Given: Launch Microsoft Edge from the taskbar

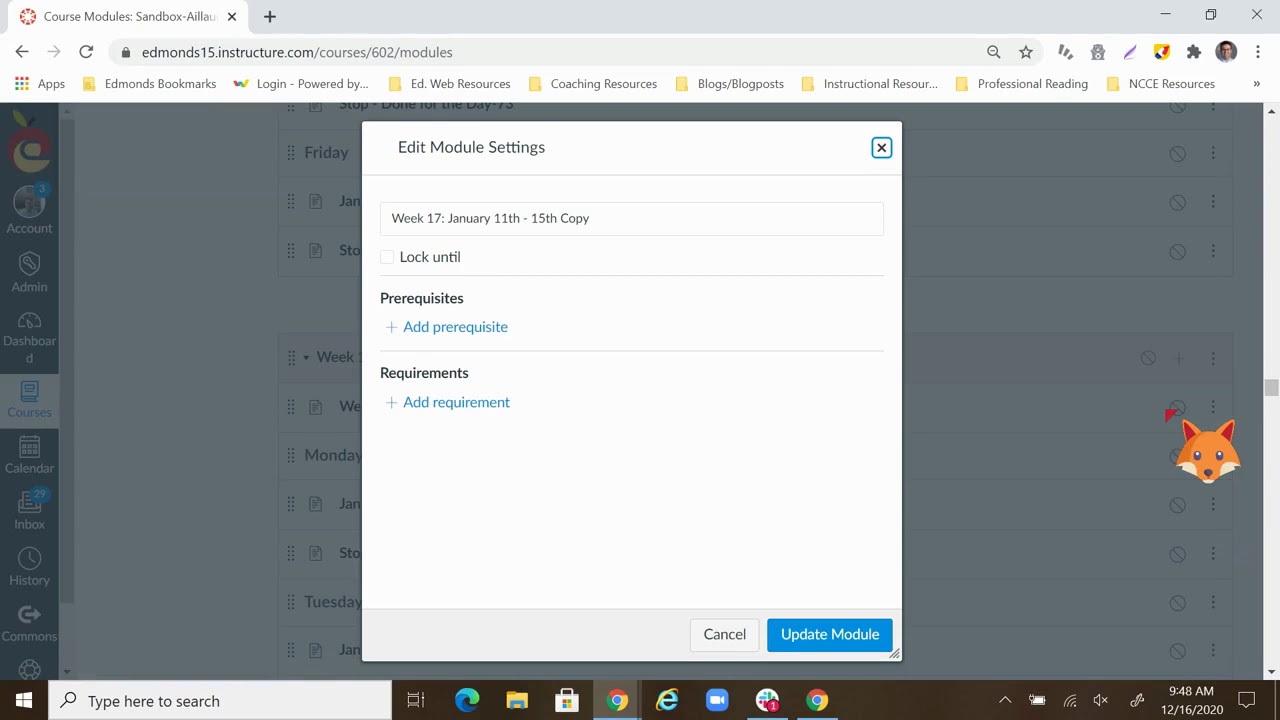Looking at the screenshot, I should click(467, 700).
